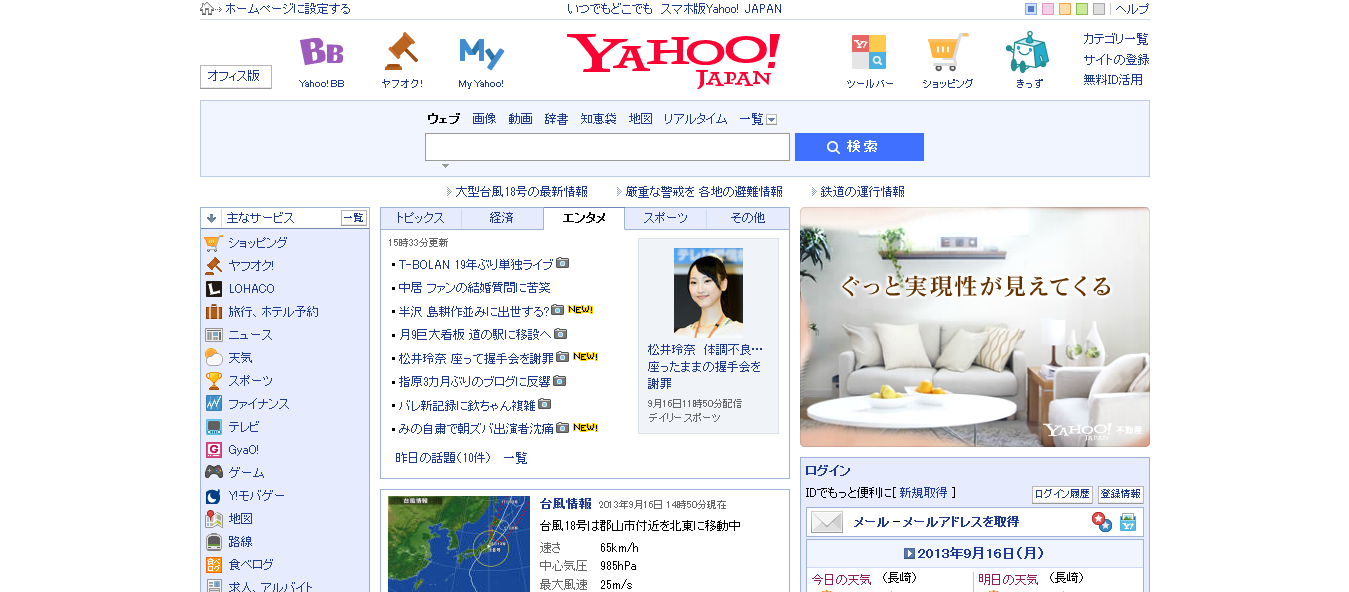This screenshot has height=592, width=1349.
Task: Open the ヘルプ link
Action: pyautogui.click(x=1132, y=9)
